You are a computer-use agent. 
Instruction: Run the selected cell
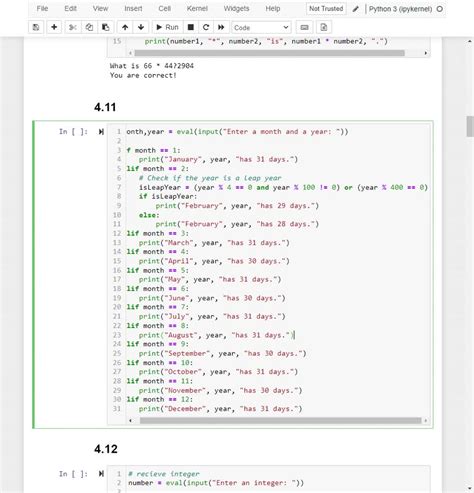168,27
